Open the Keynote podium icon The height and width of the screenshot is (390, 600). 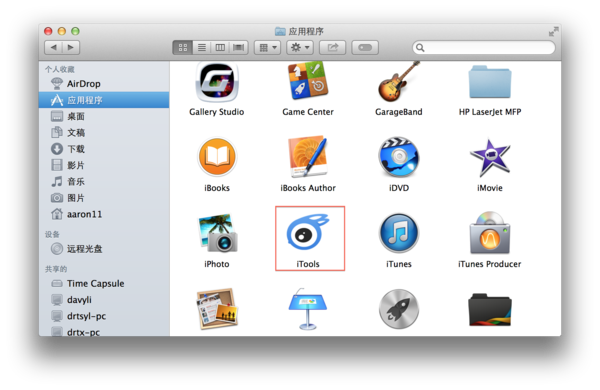click(308, 309)
